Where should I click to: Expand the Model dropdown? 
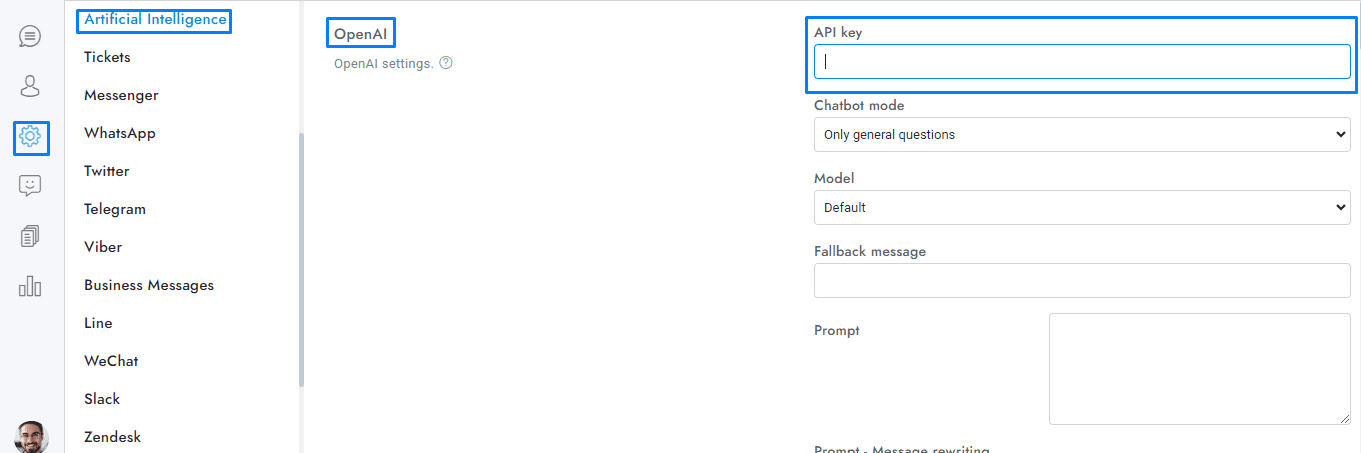coord(1082,208)
